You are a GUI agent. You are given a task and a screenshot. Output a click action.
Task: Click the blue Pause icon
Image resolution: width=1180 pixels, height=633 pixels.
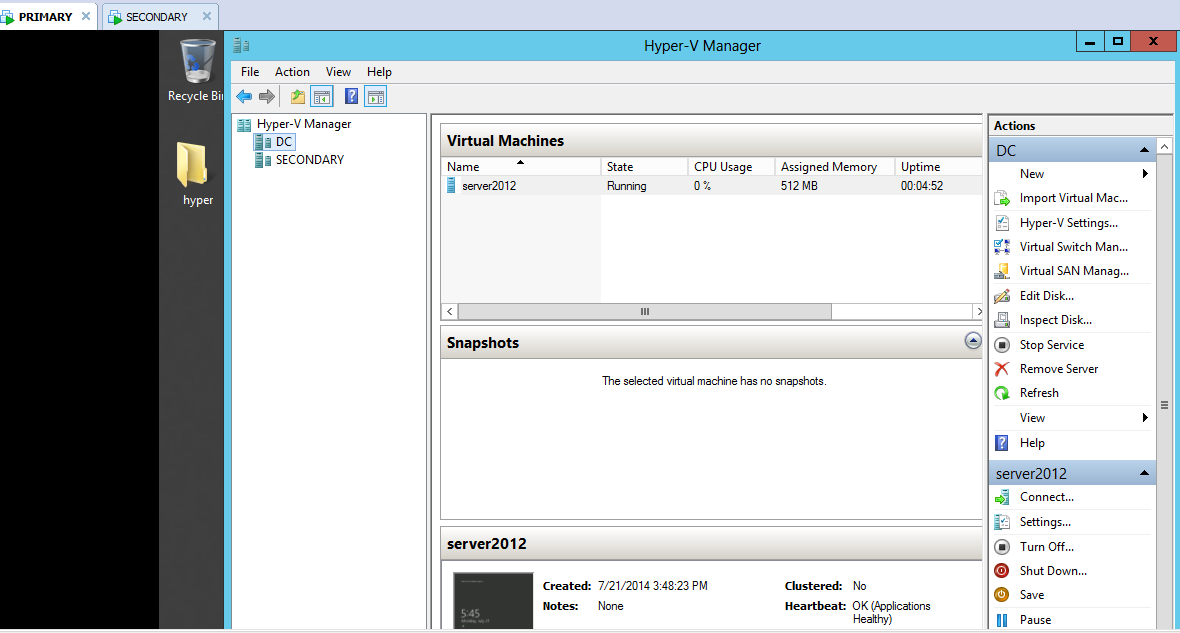tap(1002, 620)
